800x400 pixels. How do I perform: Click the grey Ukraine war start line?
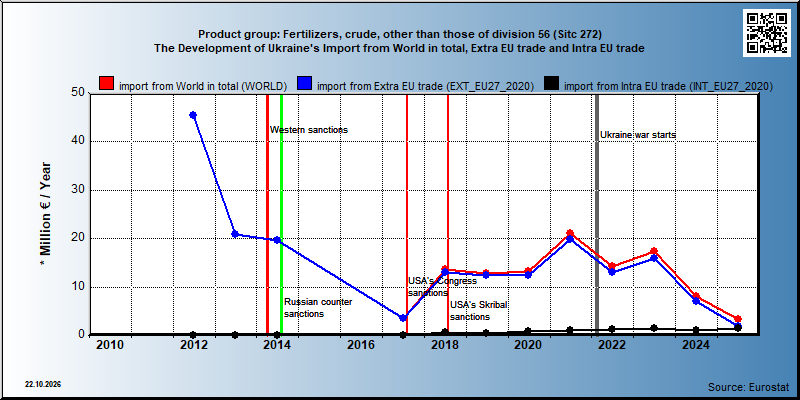[x=597, y=214]
